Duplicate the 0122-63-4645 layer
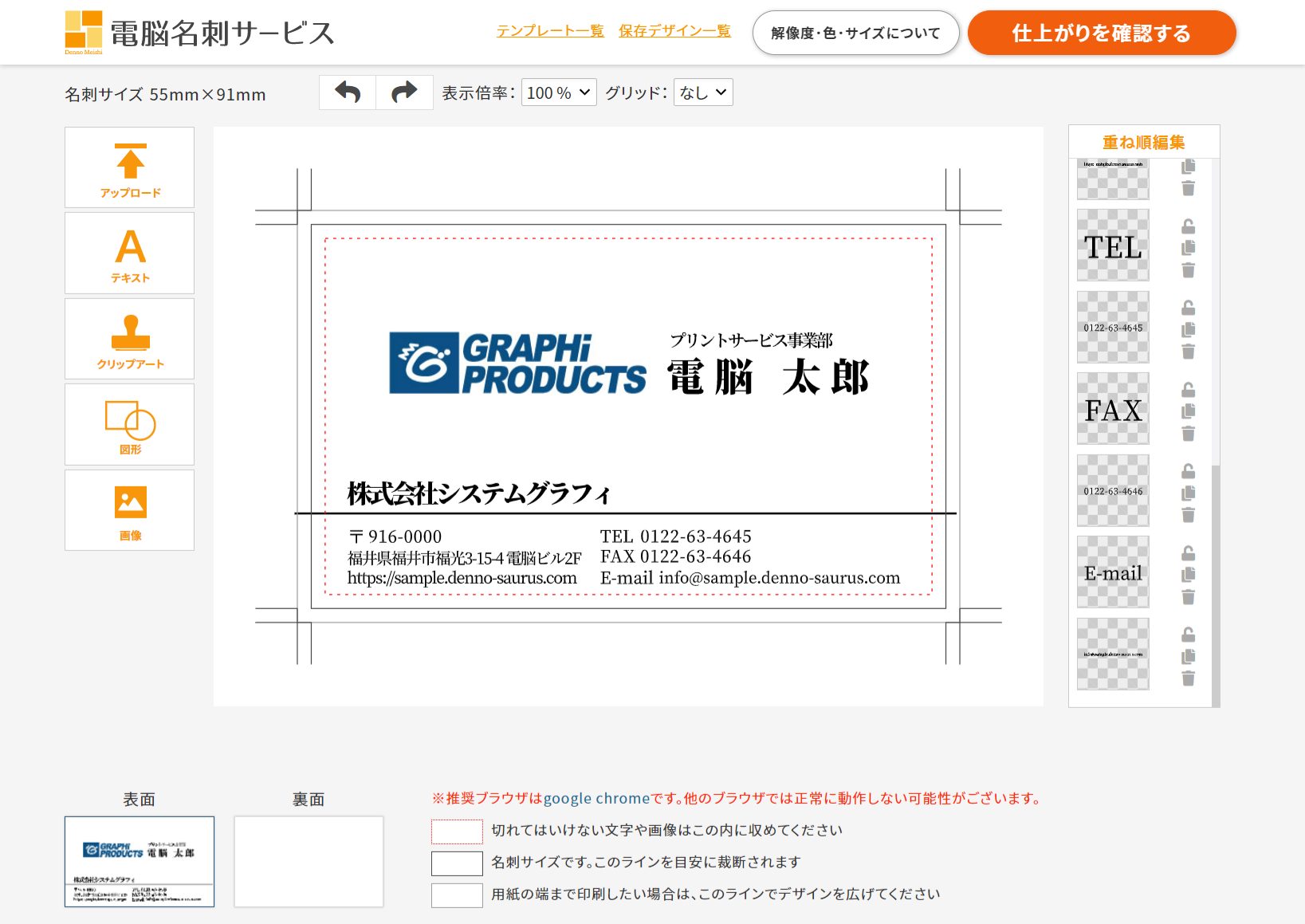The image size is (1305, 924). 1188,329
